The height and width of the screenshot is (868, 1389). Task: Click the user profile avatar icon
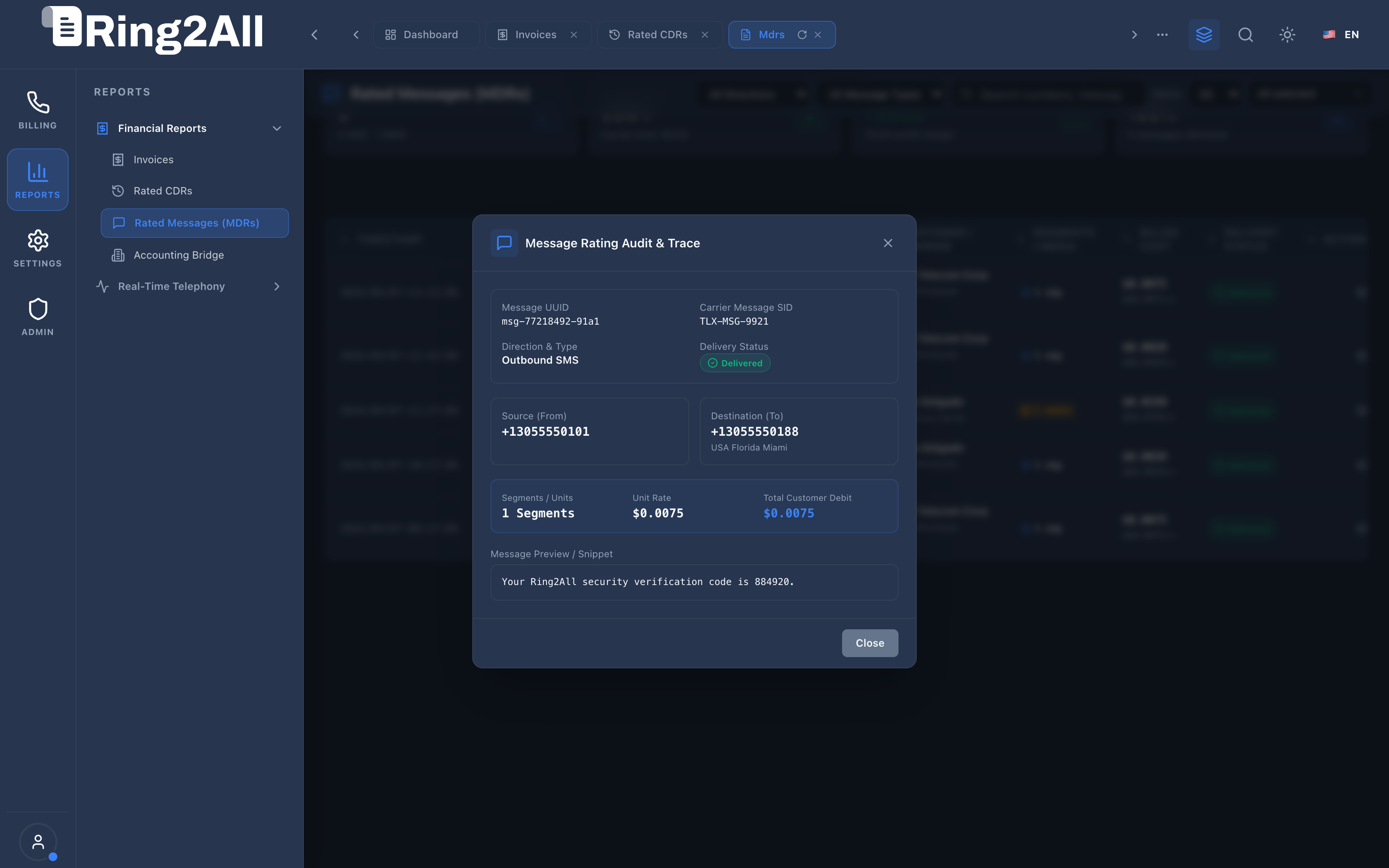38,842
